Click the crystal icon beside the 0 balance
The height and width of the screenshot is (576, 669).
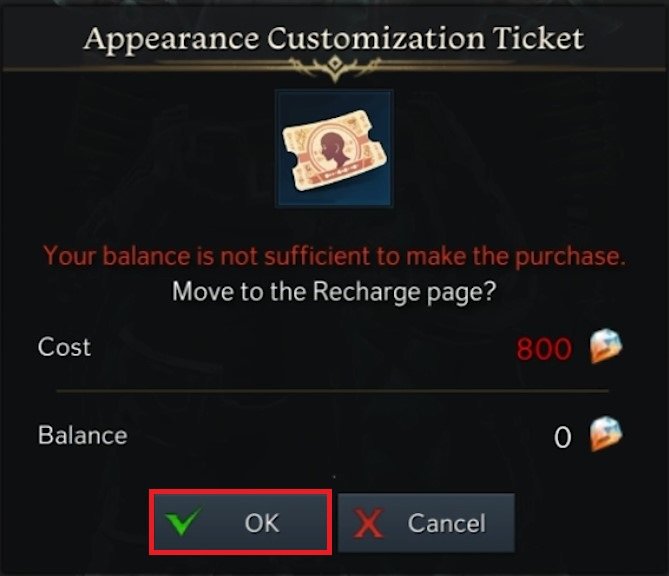(604, 434)
